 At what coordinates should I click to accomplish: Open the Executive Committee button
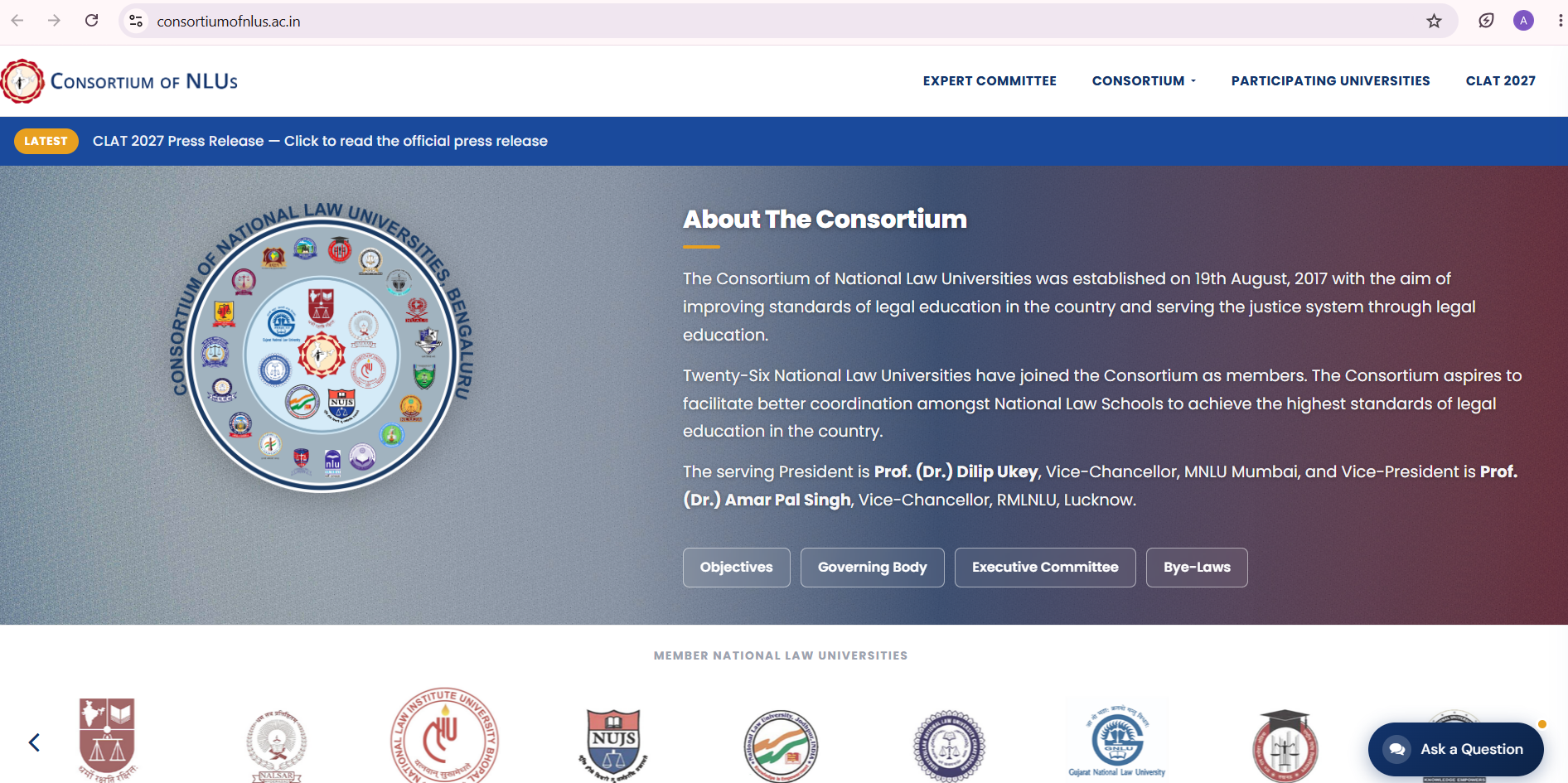1045,568
